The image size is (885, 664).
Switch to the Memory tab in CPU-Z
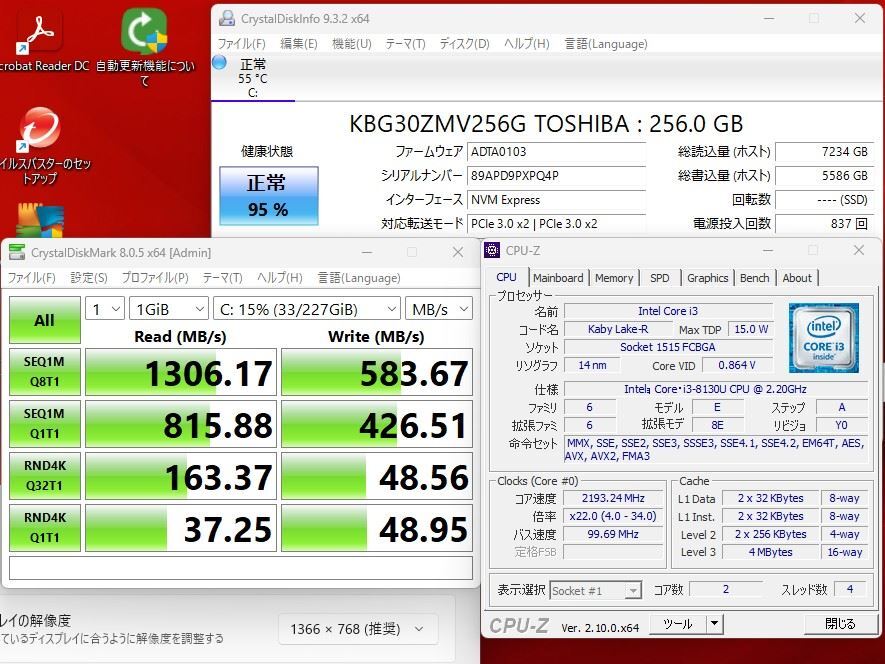point(614,278)
